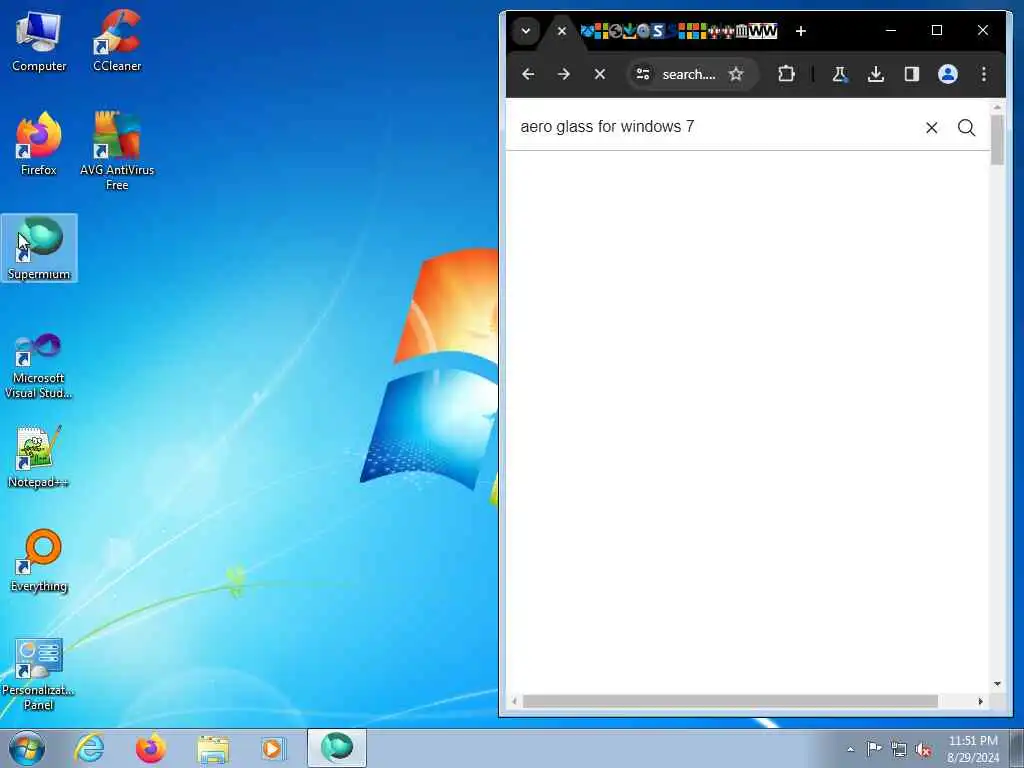This screenshot has width=1024, height=768.
Task: Select the Notepad++ desktop shortcut
Action: pyautogui.click(x=39, y=456)
